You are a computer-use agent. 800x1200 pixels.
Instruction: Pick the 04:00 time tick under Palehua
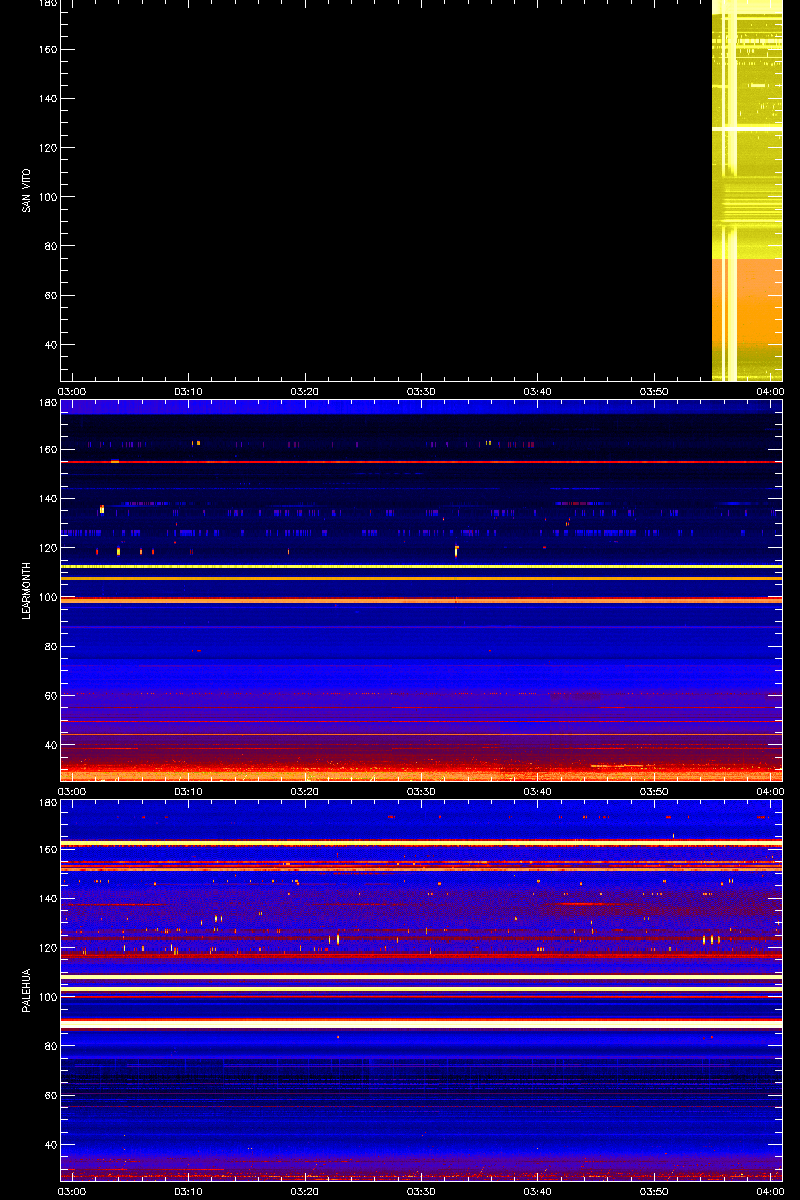[x=770, y=1191]
